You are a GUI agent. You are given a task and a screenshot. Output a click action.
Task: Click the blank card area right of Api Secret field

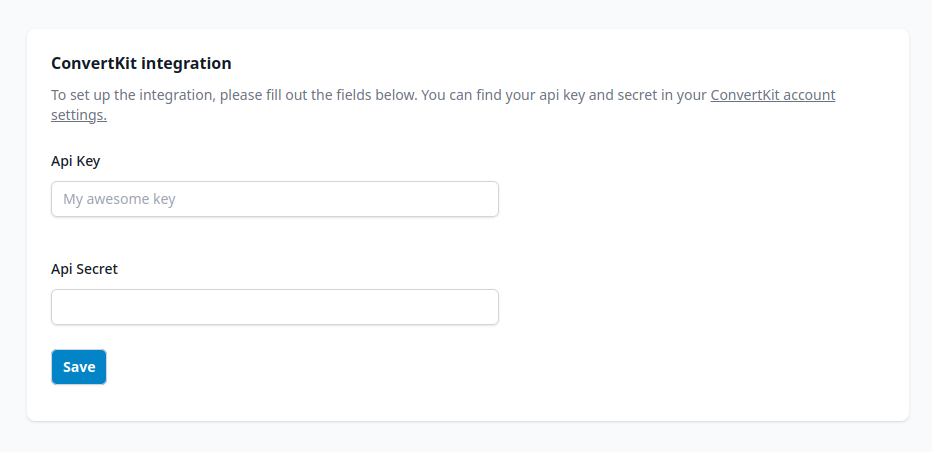pyautogui.click(x=700, y=307)
